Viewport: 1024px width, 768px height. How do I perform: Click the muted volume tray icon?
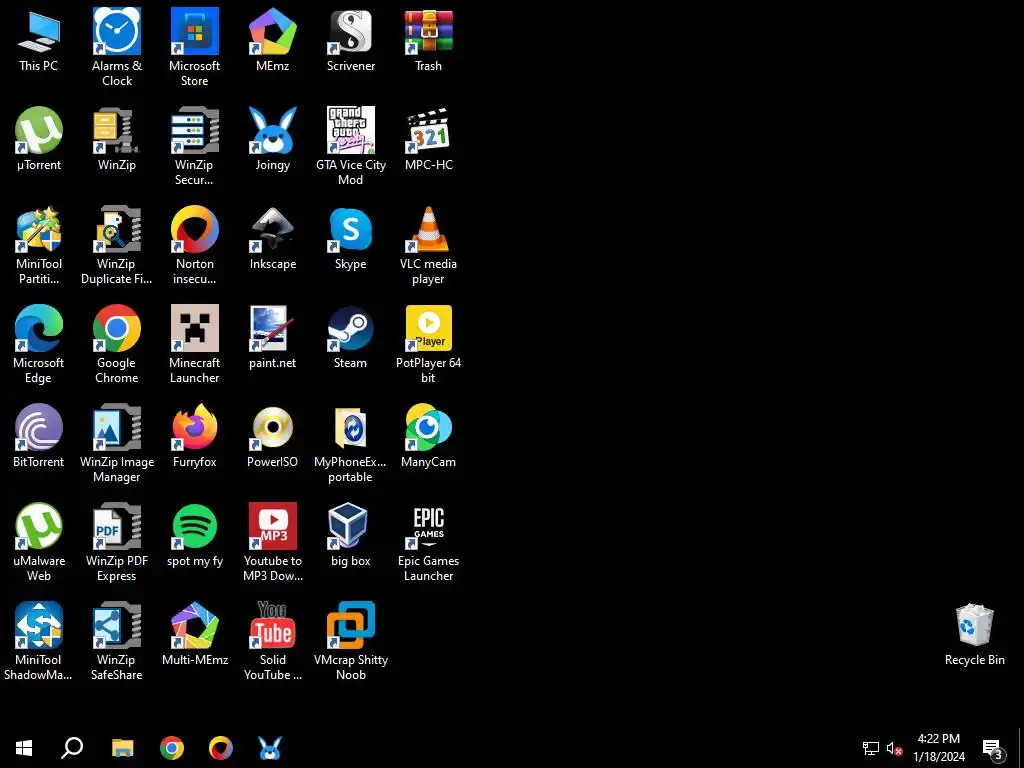coord(894,748)
